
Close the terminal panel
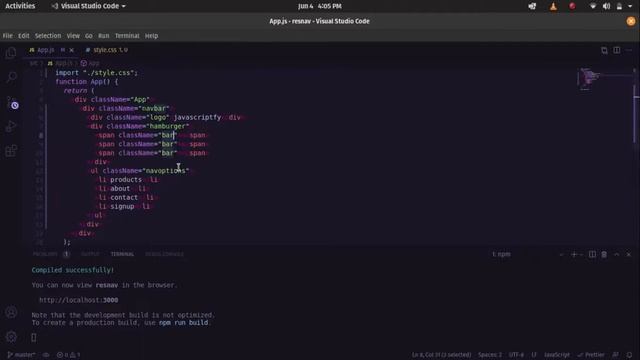pos(629,254)
